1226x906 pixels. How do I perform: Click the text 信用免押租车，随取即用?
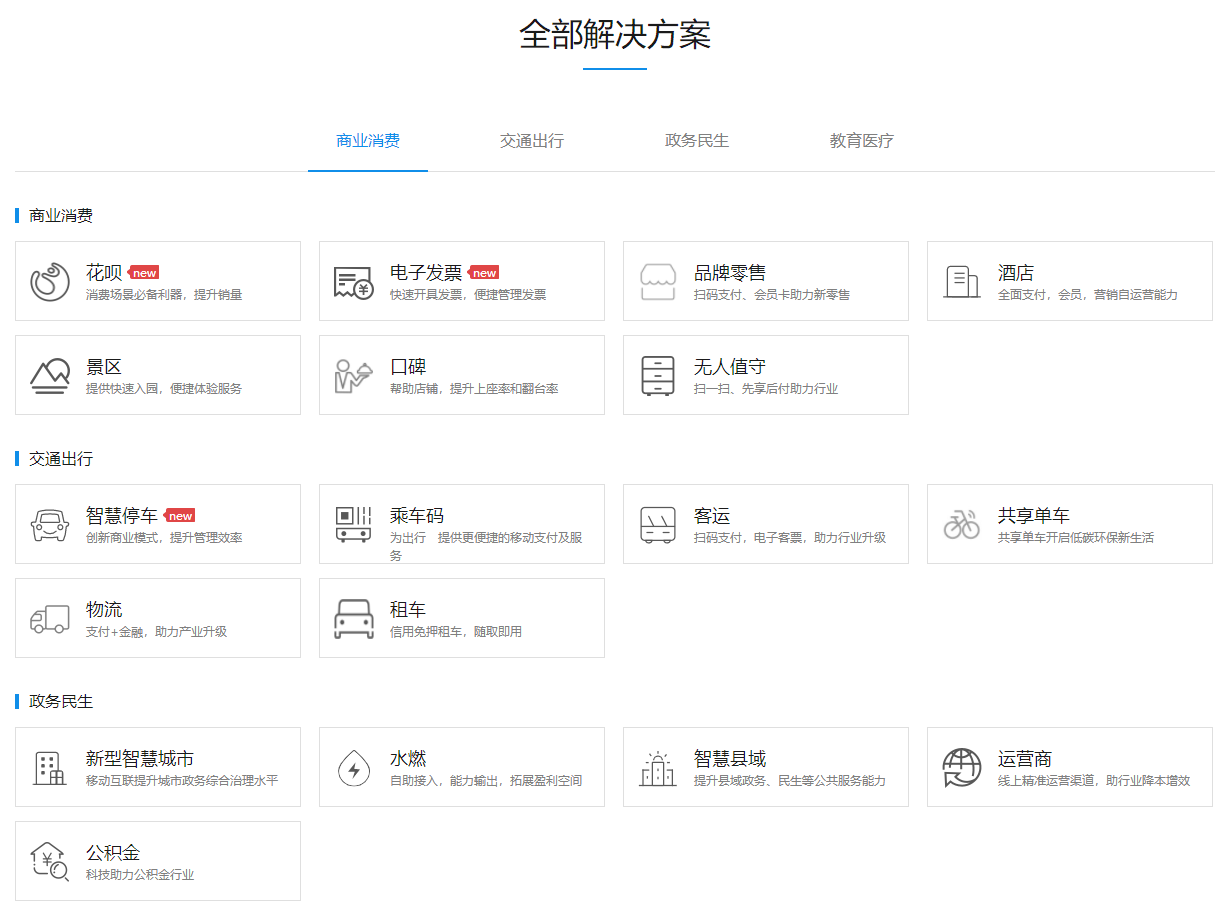point(456,632)
